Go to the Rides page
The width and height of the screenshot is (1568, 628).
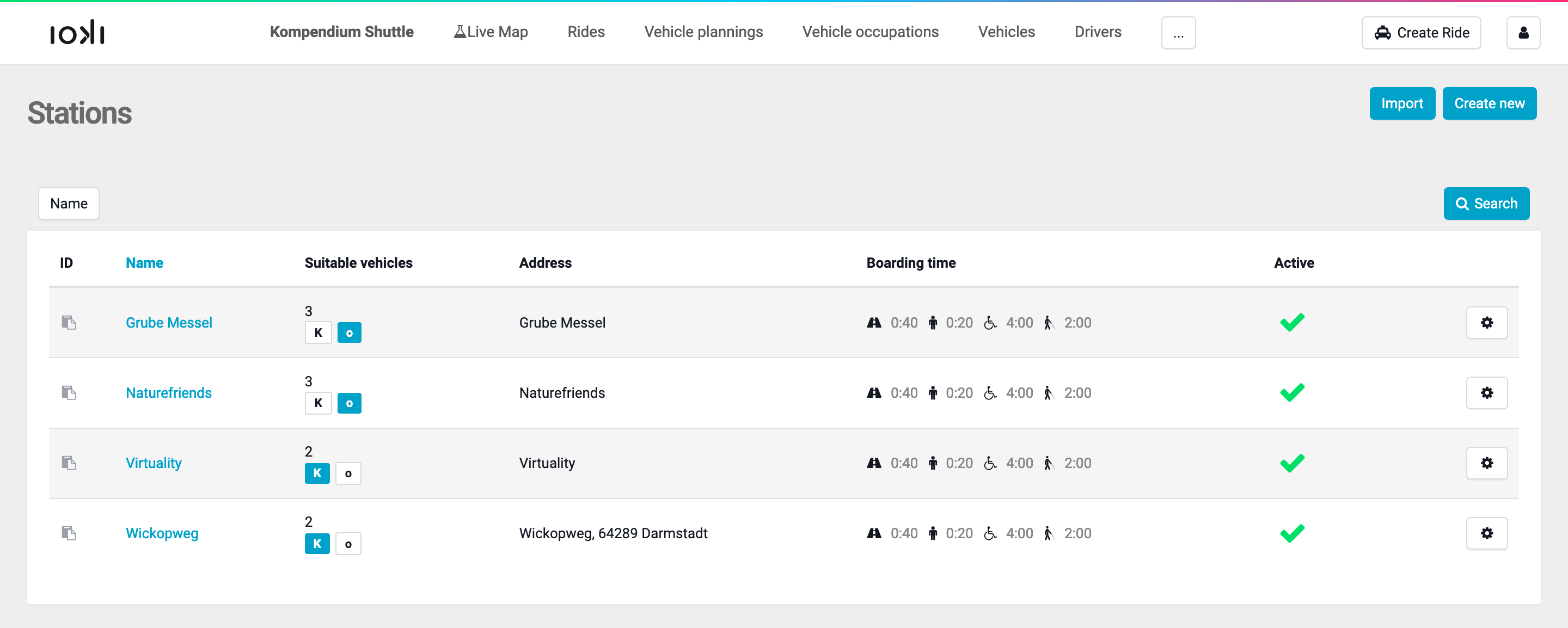586,32
